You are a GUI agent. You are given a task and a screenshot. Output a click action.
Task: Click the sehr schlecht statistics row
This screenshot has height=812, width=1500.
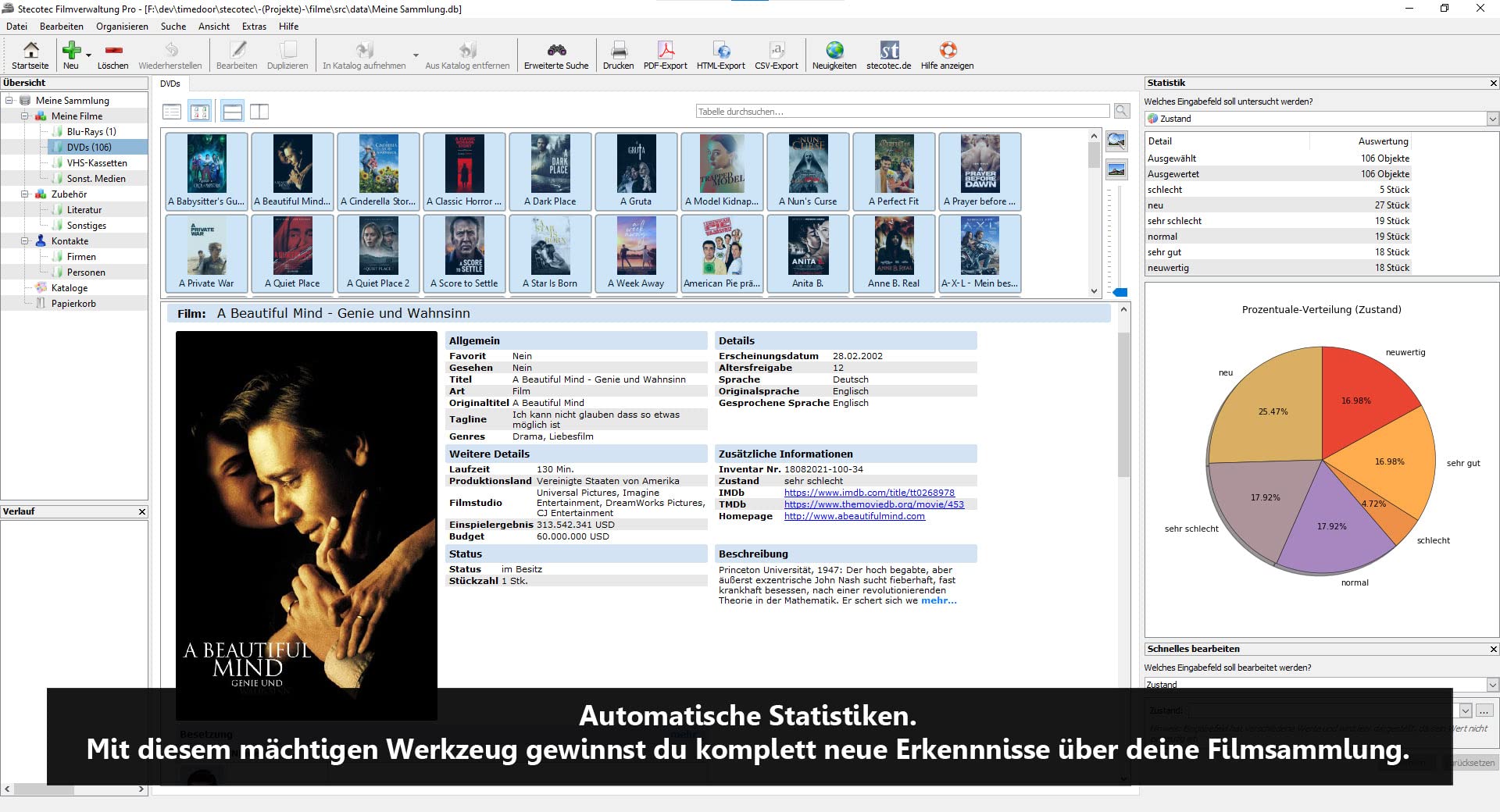(x=1278, y=221)
